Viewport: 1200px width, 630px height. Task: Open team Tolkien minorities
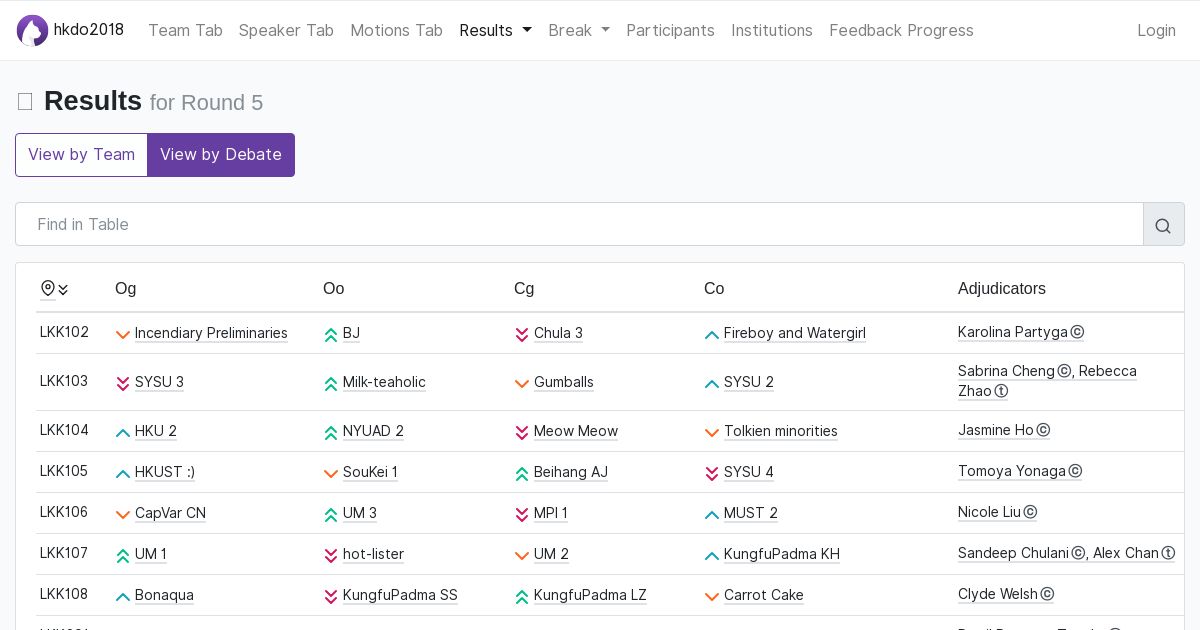pos(781,431)
